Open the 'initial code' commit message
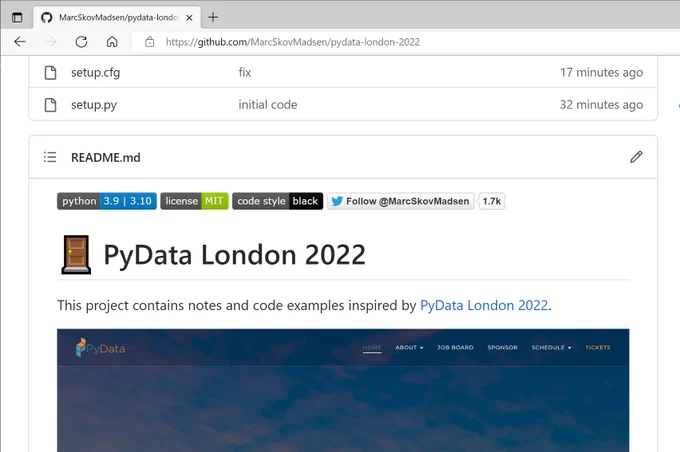Image resolution: width=680 pixels, height=452 pixels. coord(268,105)
